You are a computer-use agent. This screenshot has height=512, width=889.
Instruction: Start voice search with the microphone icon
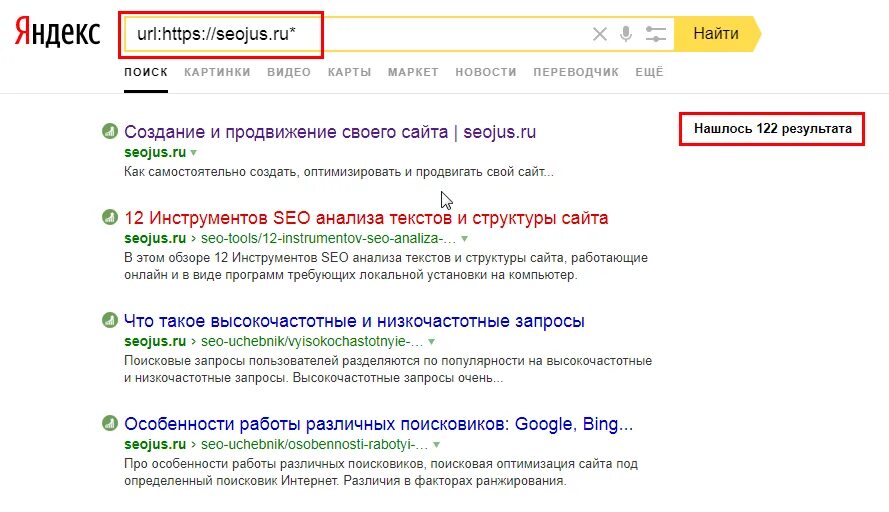click(626, 34)
